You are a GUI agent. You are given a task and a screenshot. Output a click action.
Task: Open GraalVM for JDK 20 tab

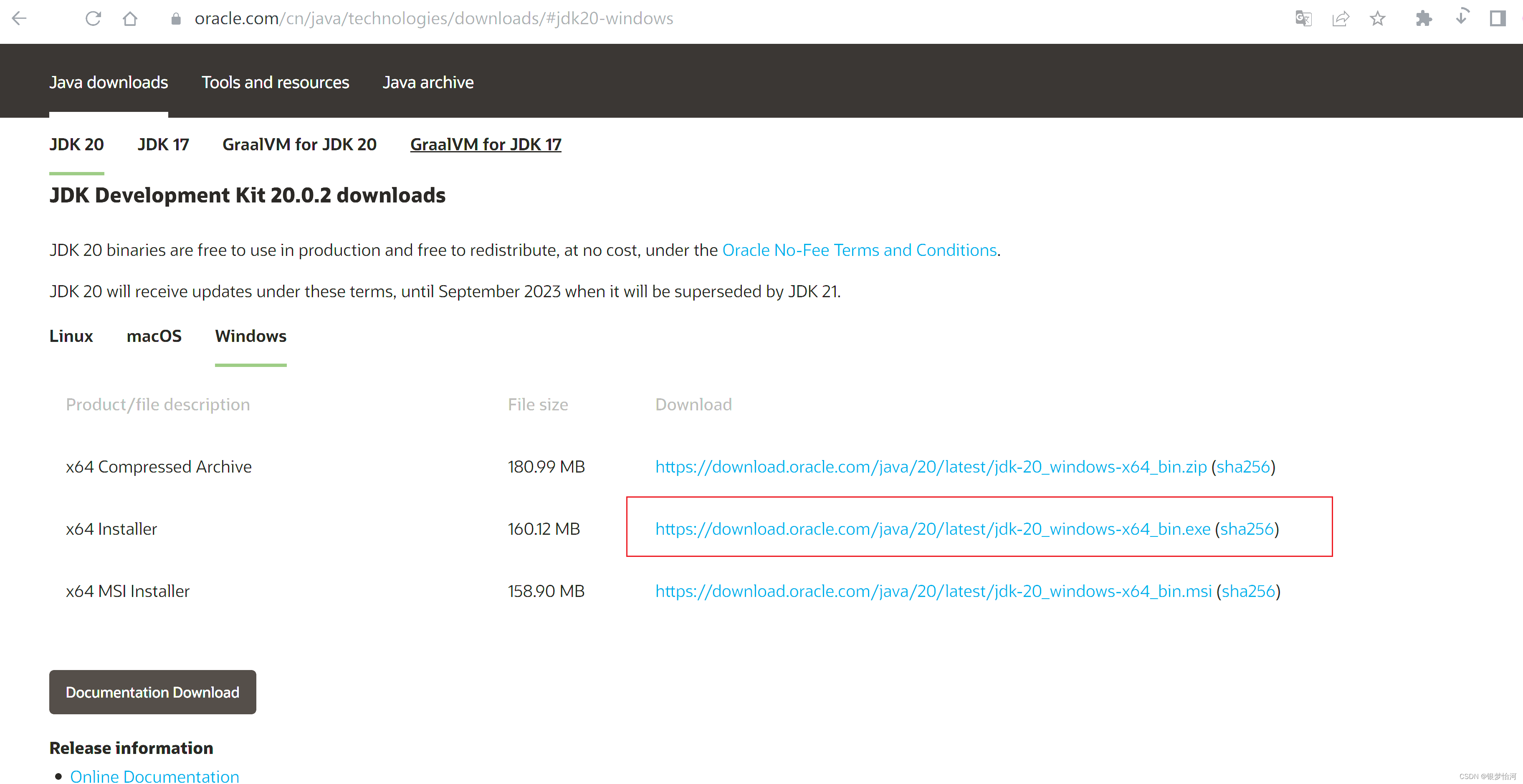pos(299,144)
